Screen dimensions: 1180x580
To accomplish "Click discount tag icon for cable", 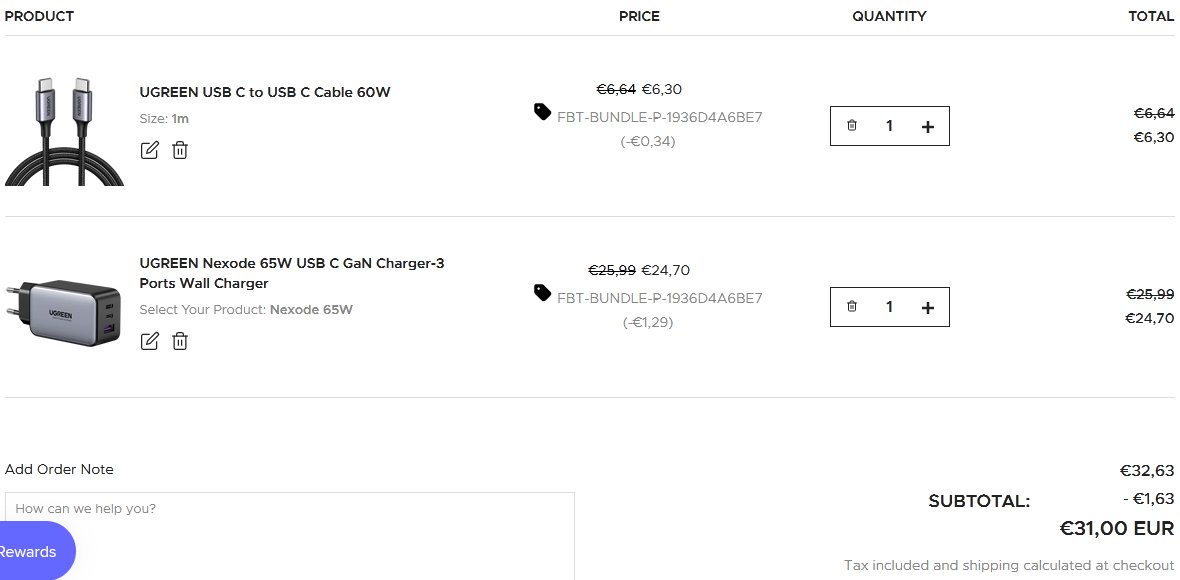I will pos(542,112).
